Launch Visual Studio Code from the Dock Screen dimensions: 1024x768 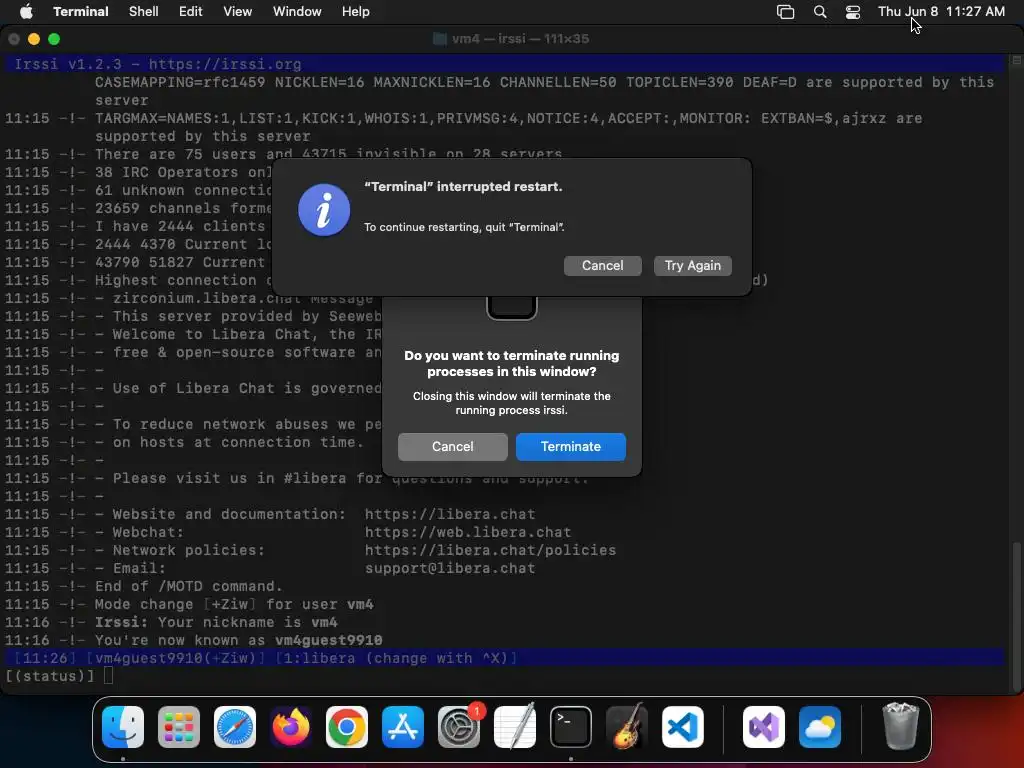point(682,727)
